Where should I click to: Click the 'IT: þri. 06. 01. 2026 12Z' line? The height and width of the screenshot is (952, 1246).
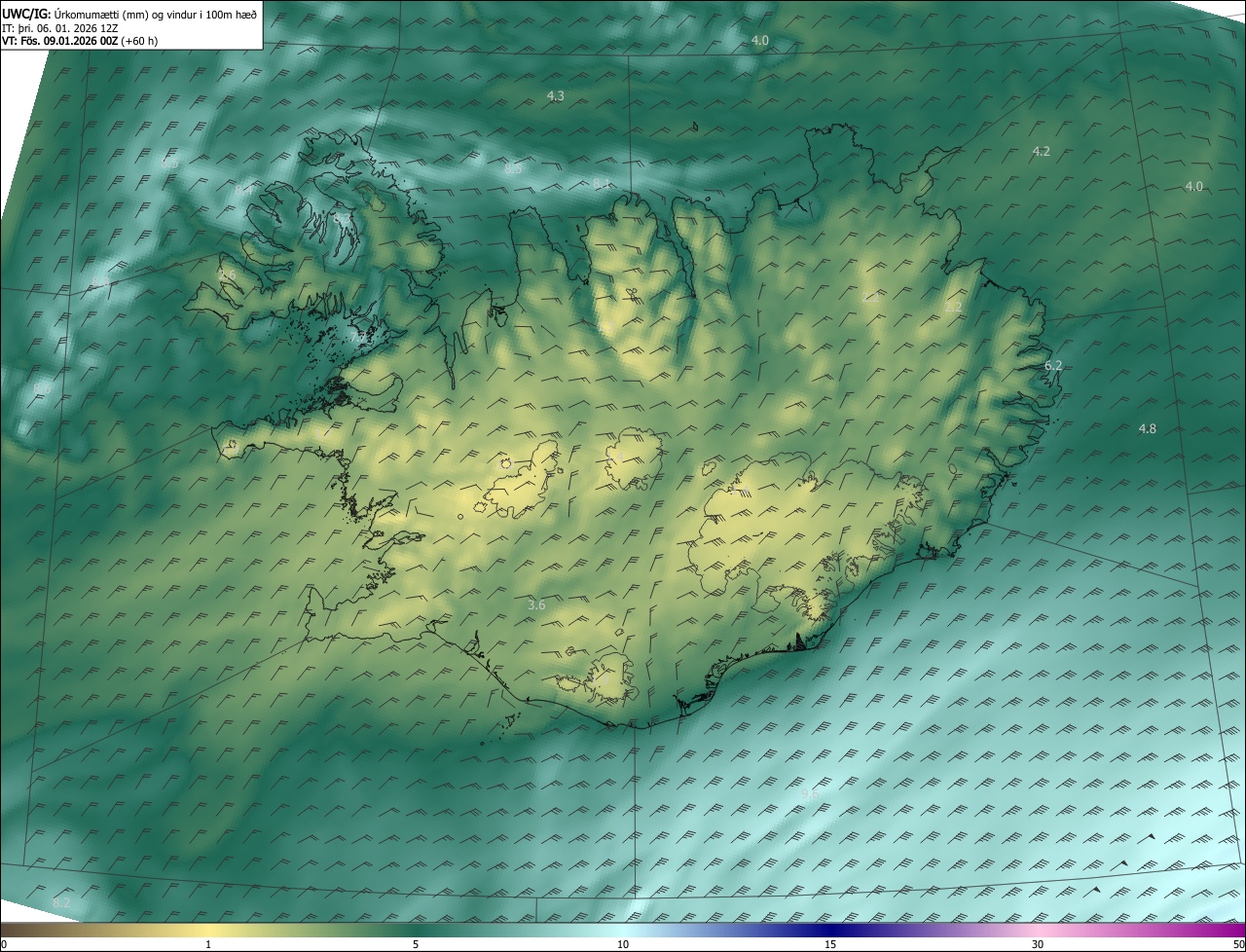click(60, 28)
